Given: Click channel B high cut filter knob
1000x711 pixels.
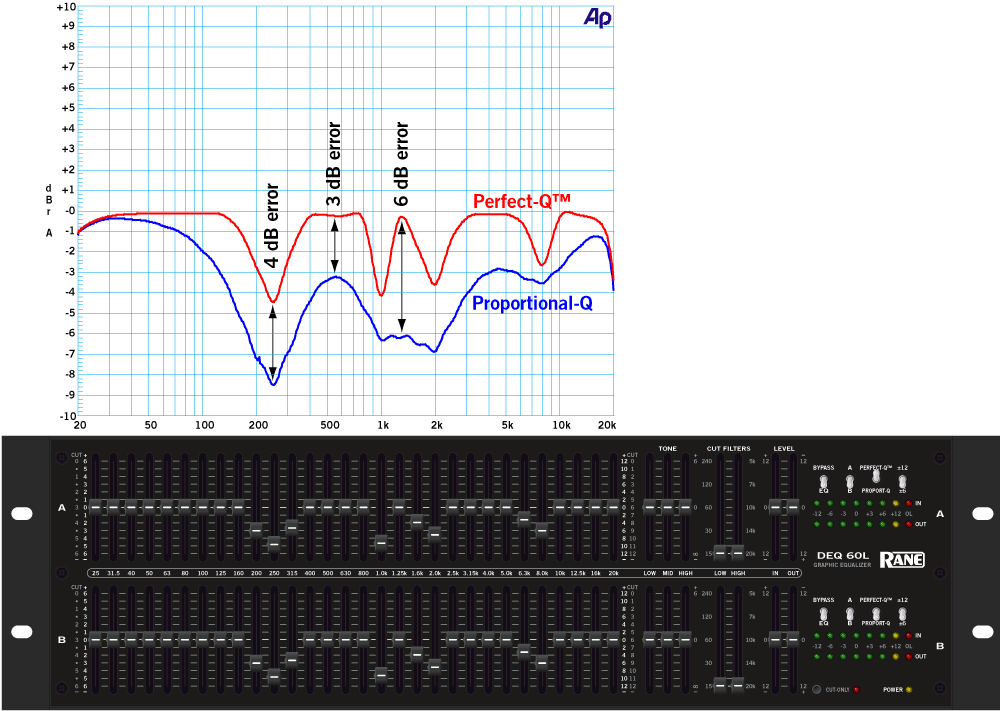Looking at the screenshot, I should pyautogui.click(x=738, y=685).
